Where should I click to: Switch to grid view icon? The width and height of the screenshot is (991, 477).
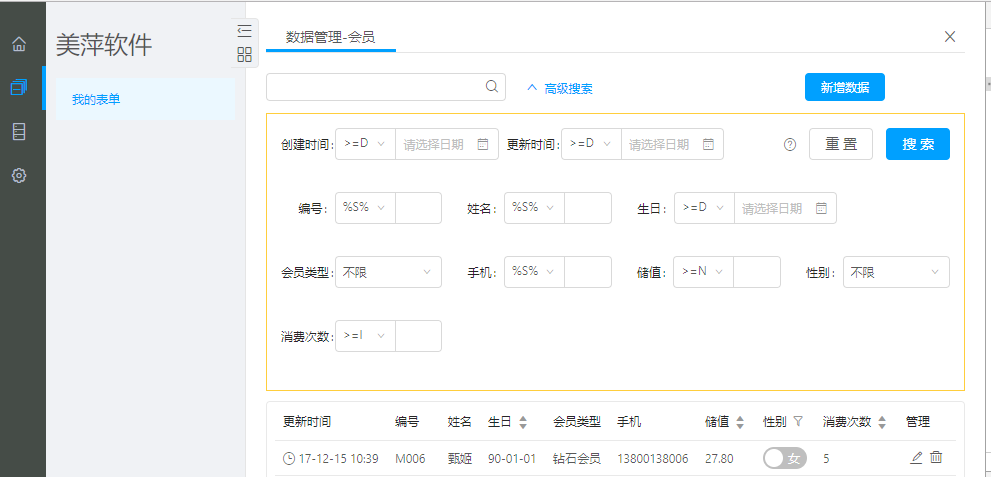pyautogui.click(x=245, y=54)
